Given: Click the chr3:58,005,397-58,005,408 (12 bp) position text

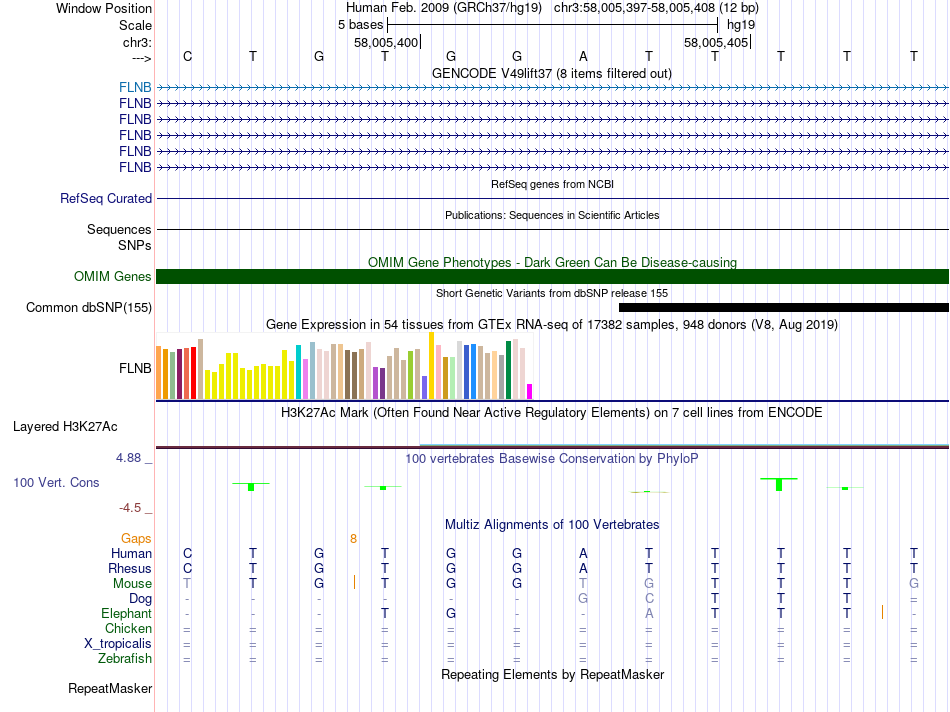Looking at the screenshot, I should tap(656, 8).
